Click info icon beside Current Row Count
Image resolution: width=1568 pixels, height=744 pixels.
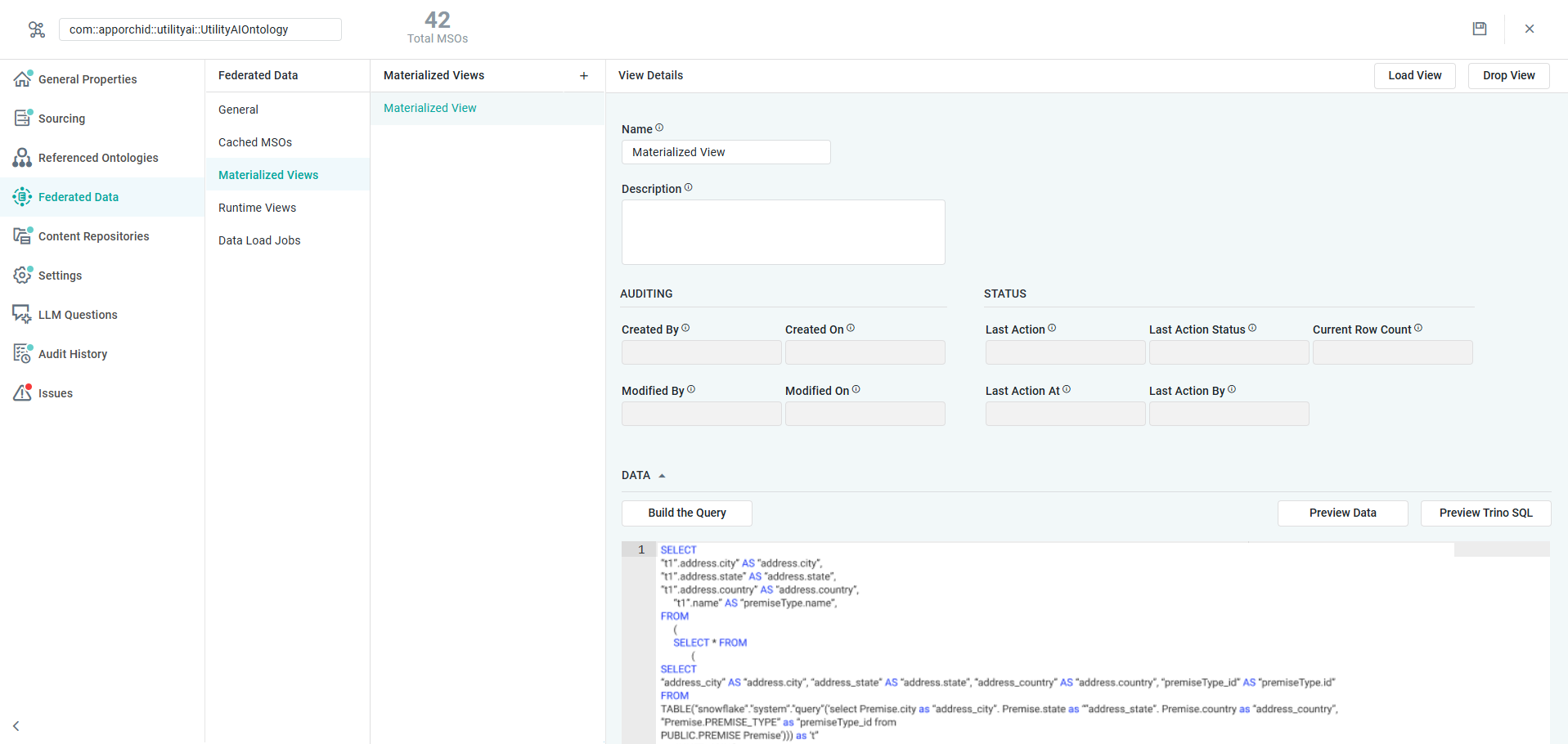1418,328
